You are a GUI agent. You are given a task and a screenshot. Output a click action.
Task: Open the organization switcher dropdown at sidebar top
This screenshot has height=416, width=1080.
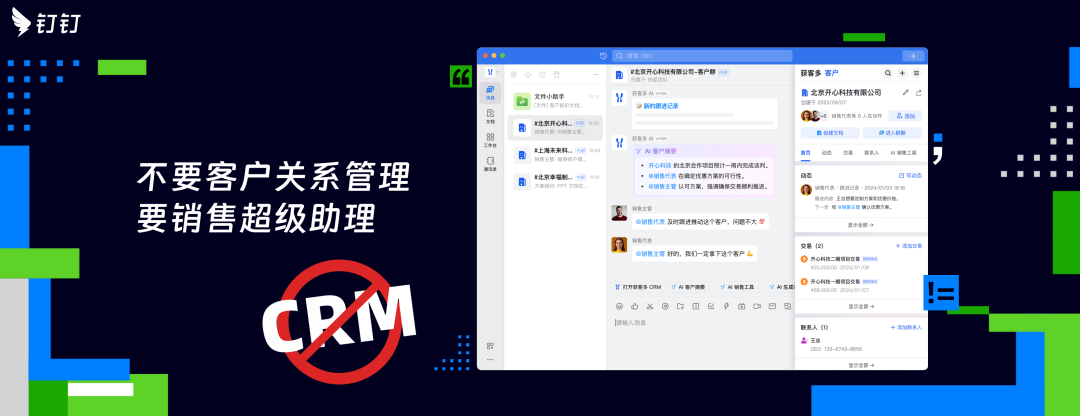[491, 72]
